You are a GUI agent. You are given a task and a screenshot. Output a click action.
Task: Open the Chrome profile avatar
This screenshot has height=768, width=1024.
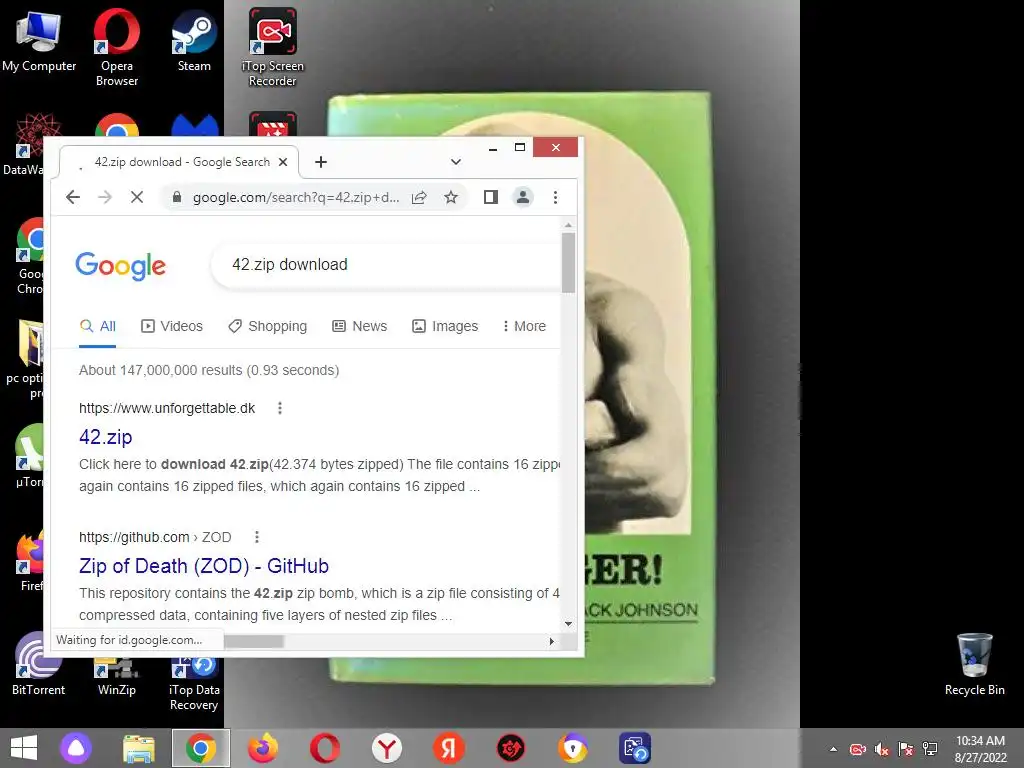coord(522,197)
